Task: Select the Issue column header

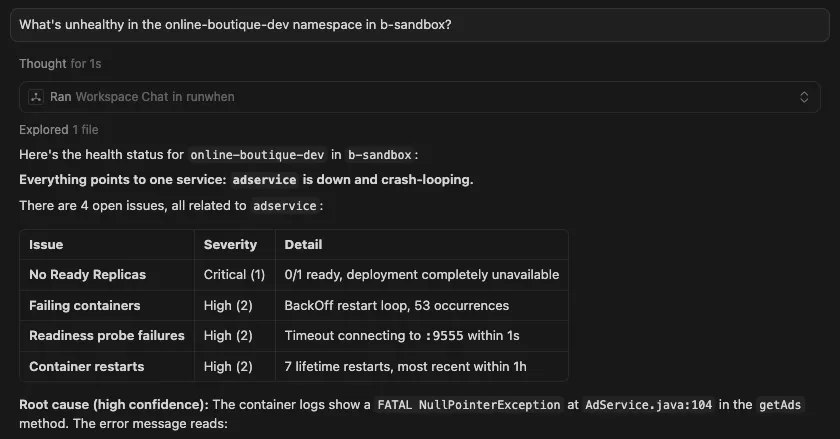Action: (x=46, y=244)
